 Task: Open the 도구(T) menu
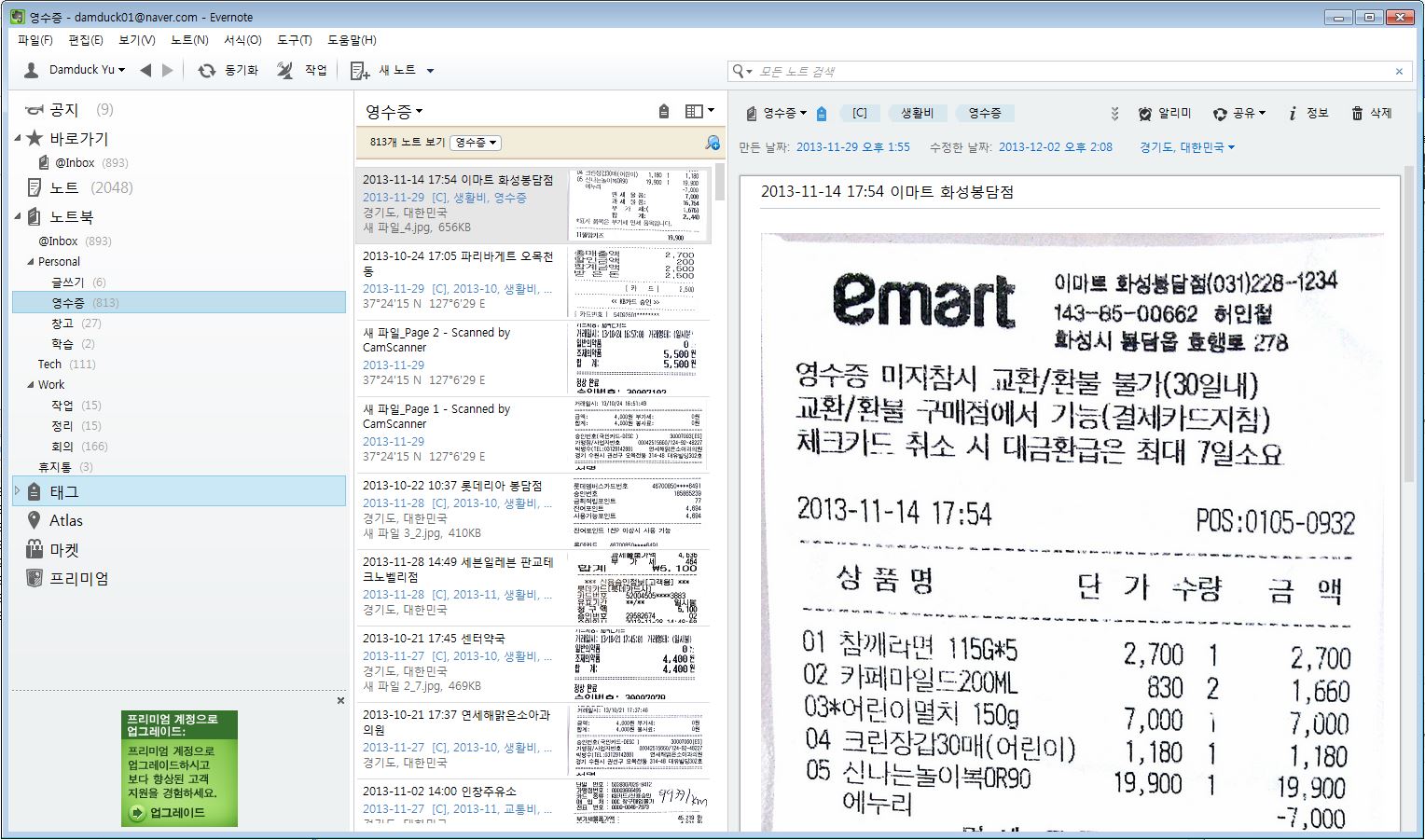point(294,40)
